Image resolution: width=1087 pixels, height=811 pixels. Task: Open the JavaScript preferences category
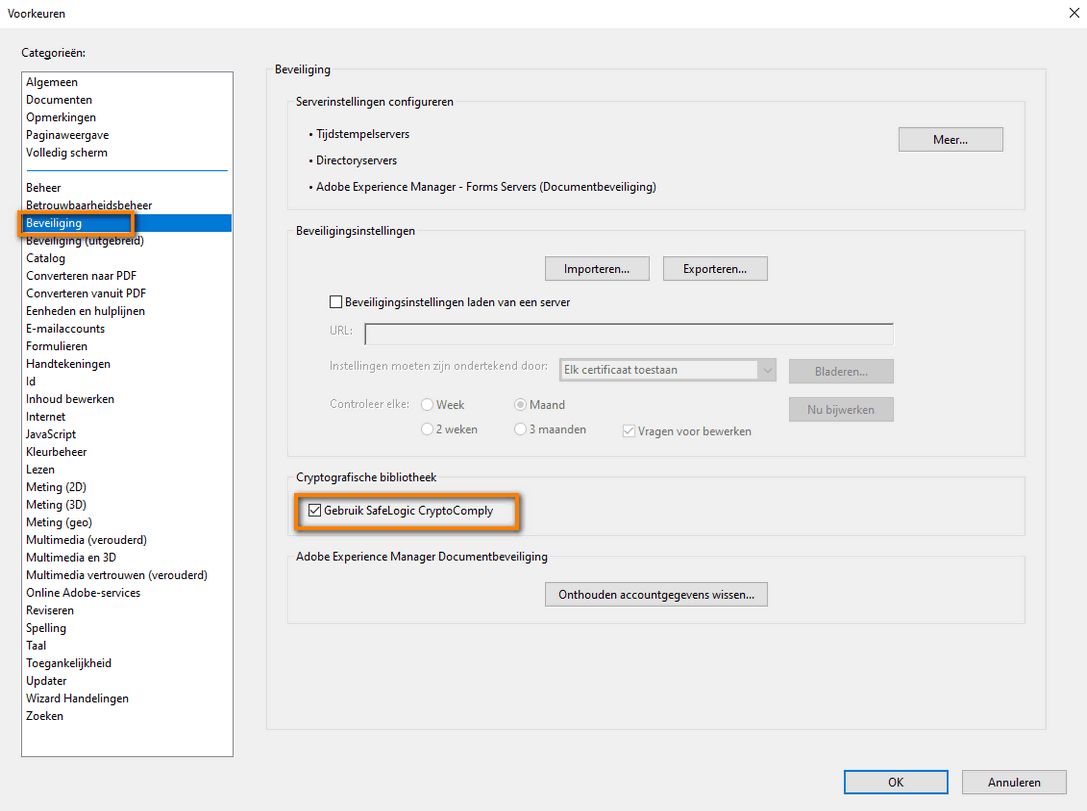tap(51, 434)
